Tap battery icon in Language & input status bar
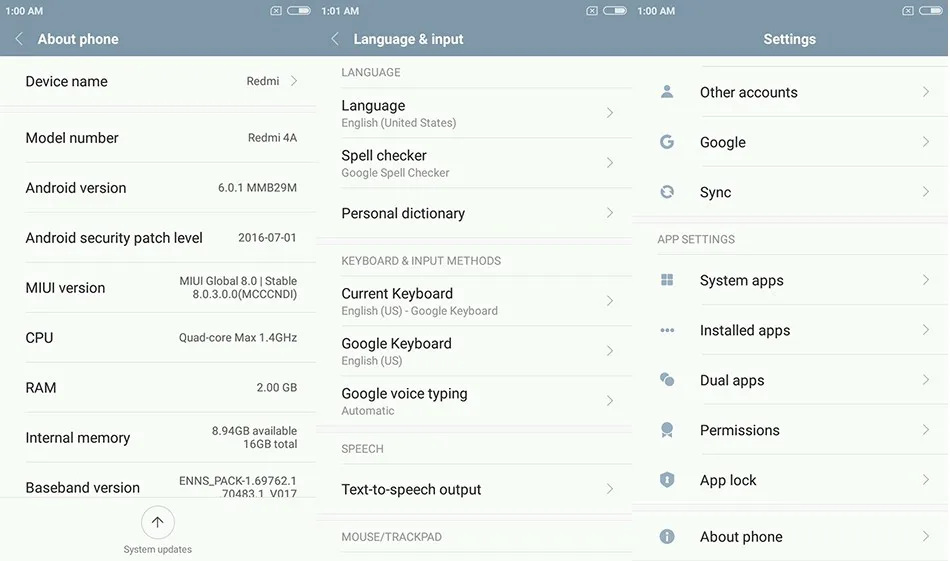The width and height of the screenshot is (950, 561). coord(615,10)
